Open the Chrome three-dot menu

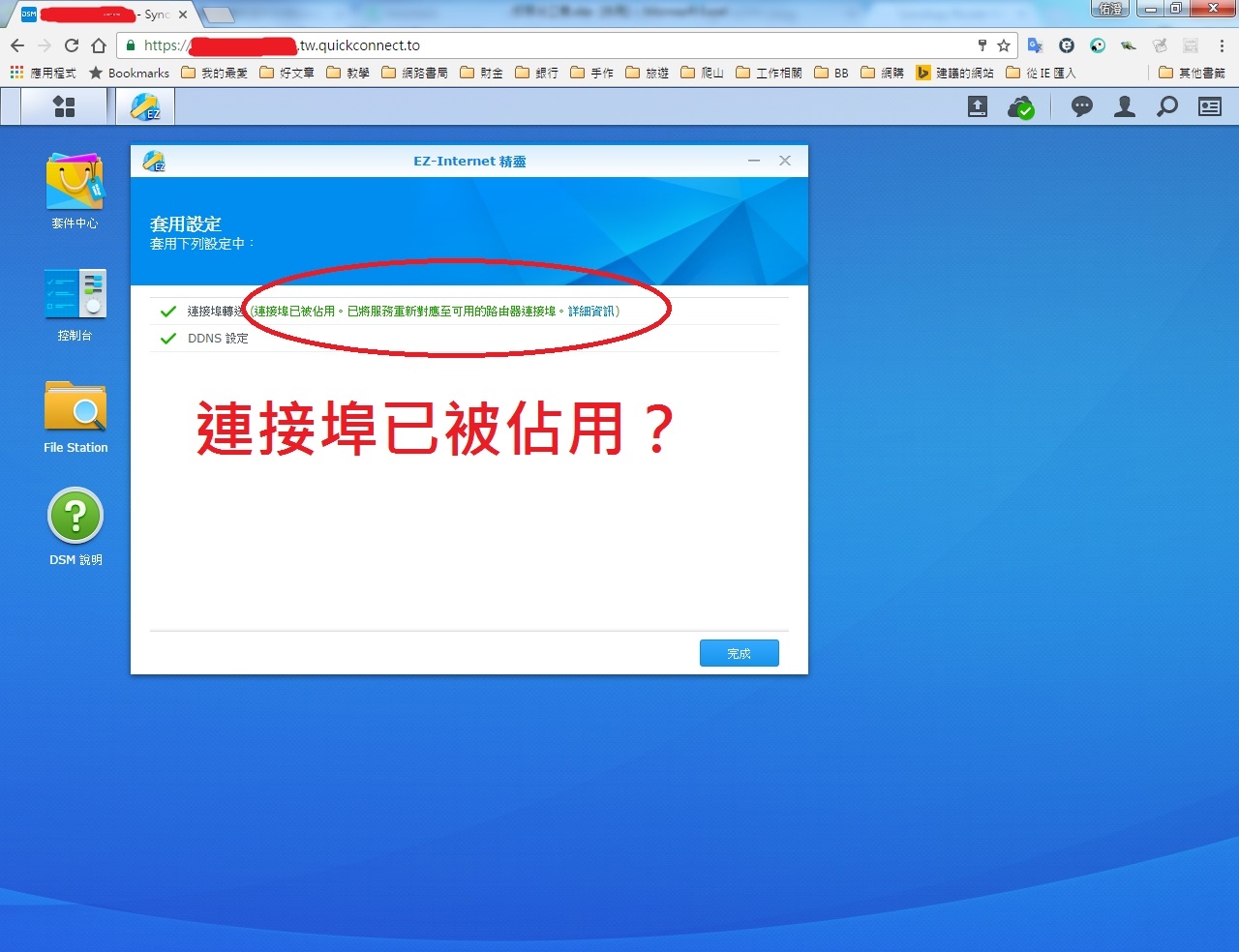tap(1222, 45)
